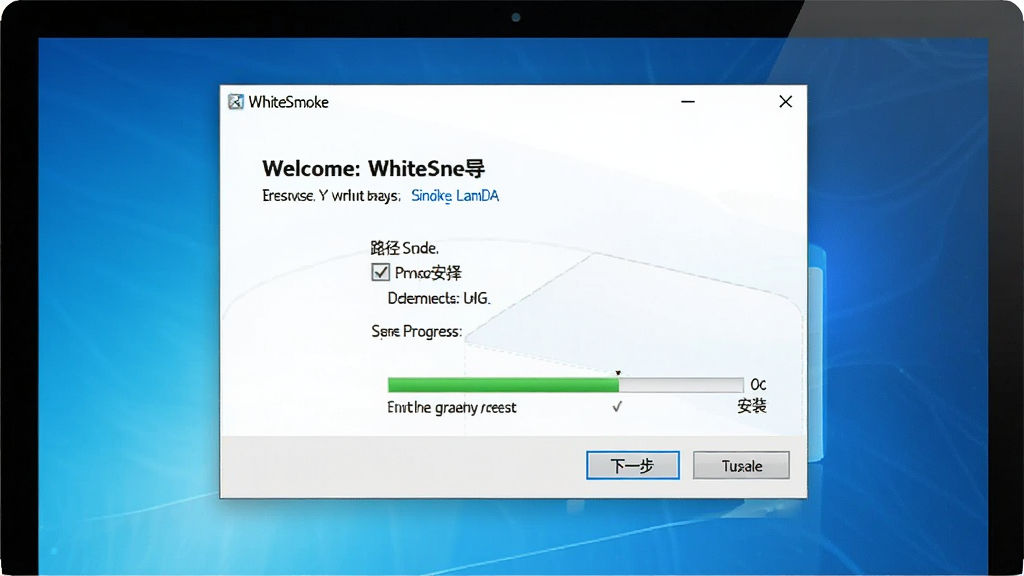
Task: Click the 安装 label
Action: [x=752, y=406]
